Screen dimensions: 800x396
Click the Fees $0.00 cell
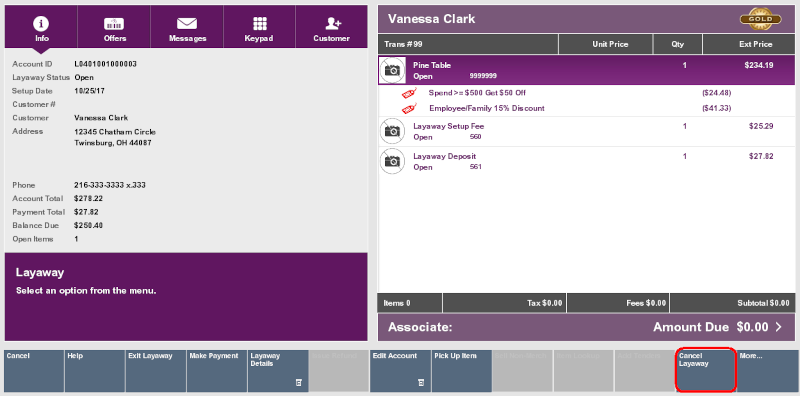click(x=618, y=303)
